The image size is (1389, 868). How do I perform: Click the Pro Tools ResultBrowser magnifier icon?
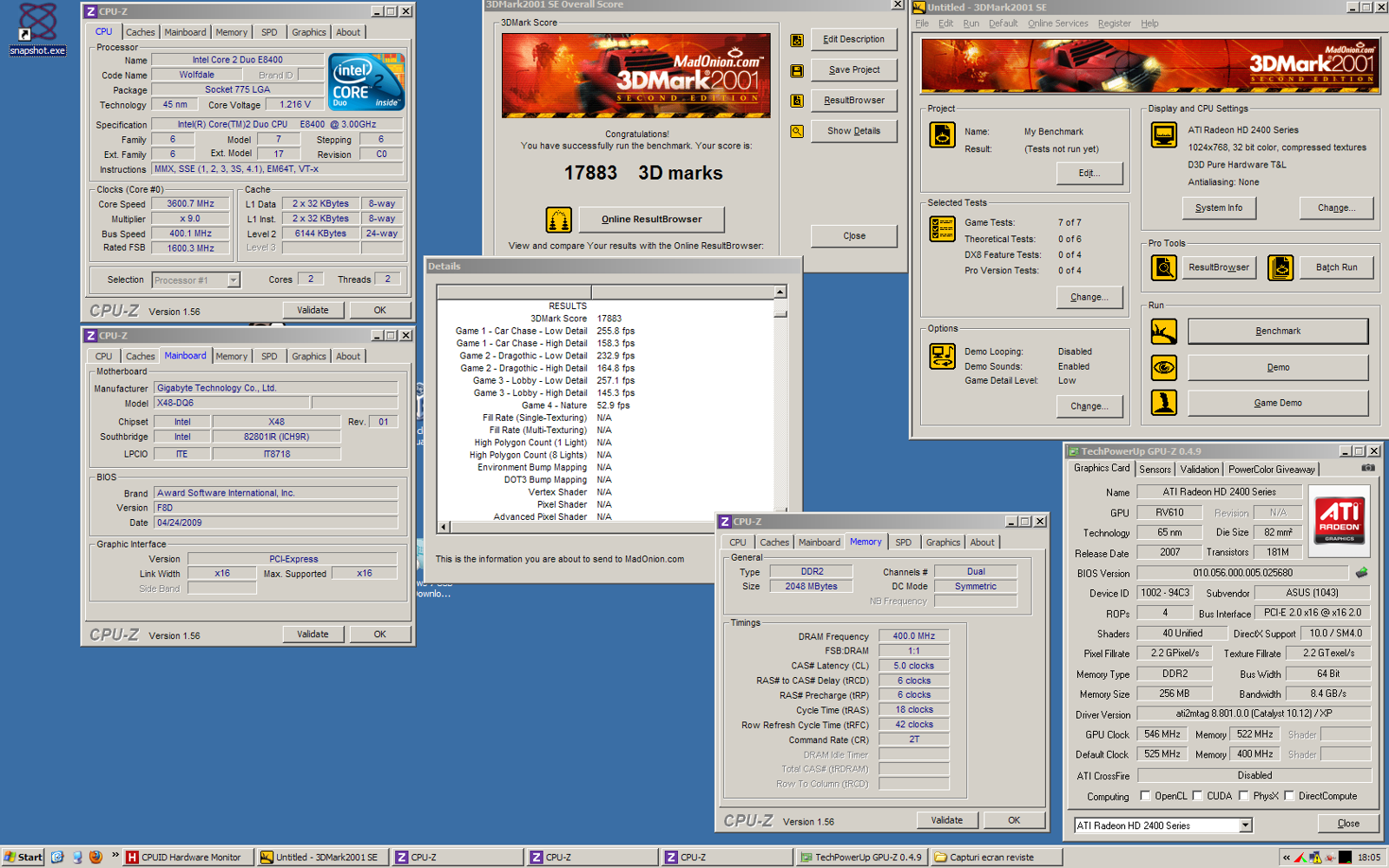click(x=1164, y=267)
